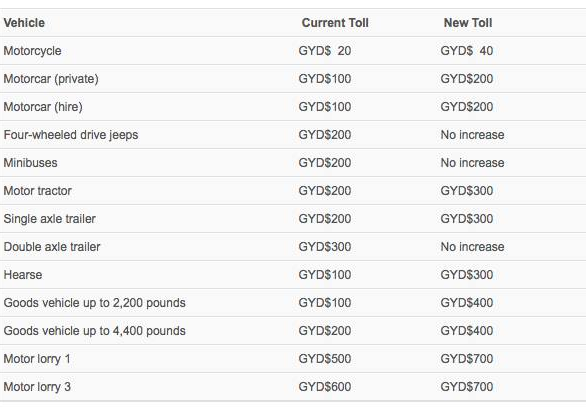Click the Double axle trailer entry

pos(52,247)
